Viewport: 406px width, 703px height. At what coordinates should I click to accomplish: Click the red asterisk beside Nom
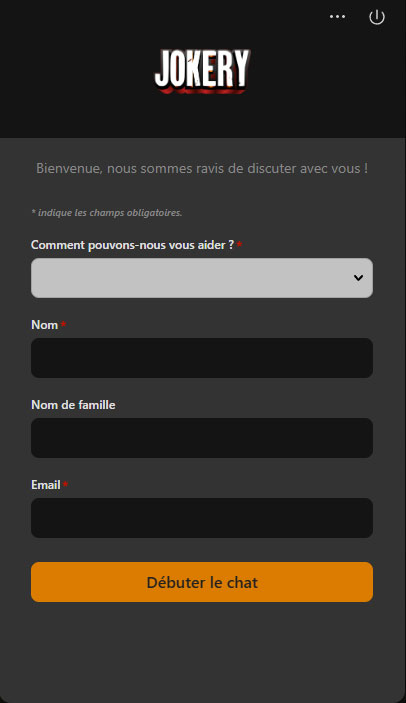[x=63, y=324]
